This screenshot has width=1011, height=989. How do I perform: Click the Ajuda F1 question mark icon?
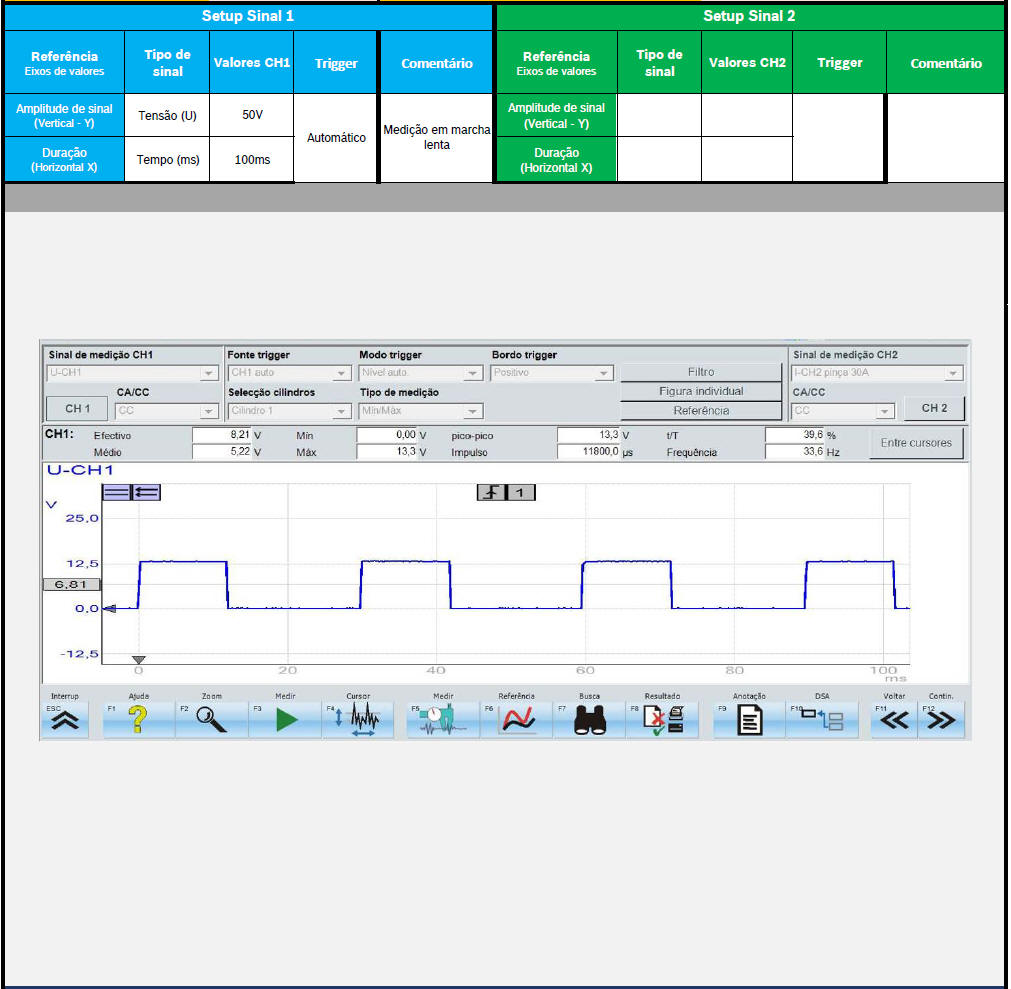[138, 719]
